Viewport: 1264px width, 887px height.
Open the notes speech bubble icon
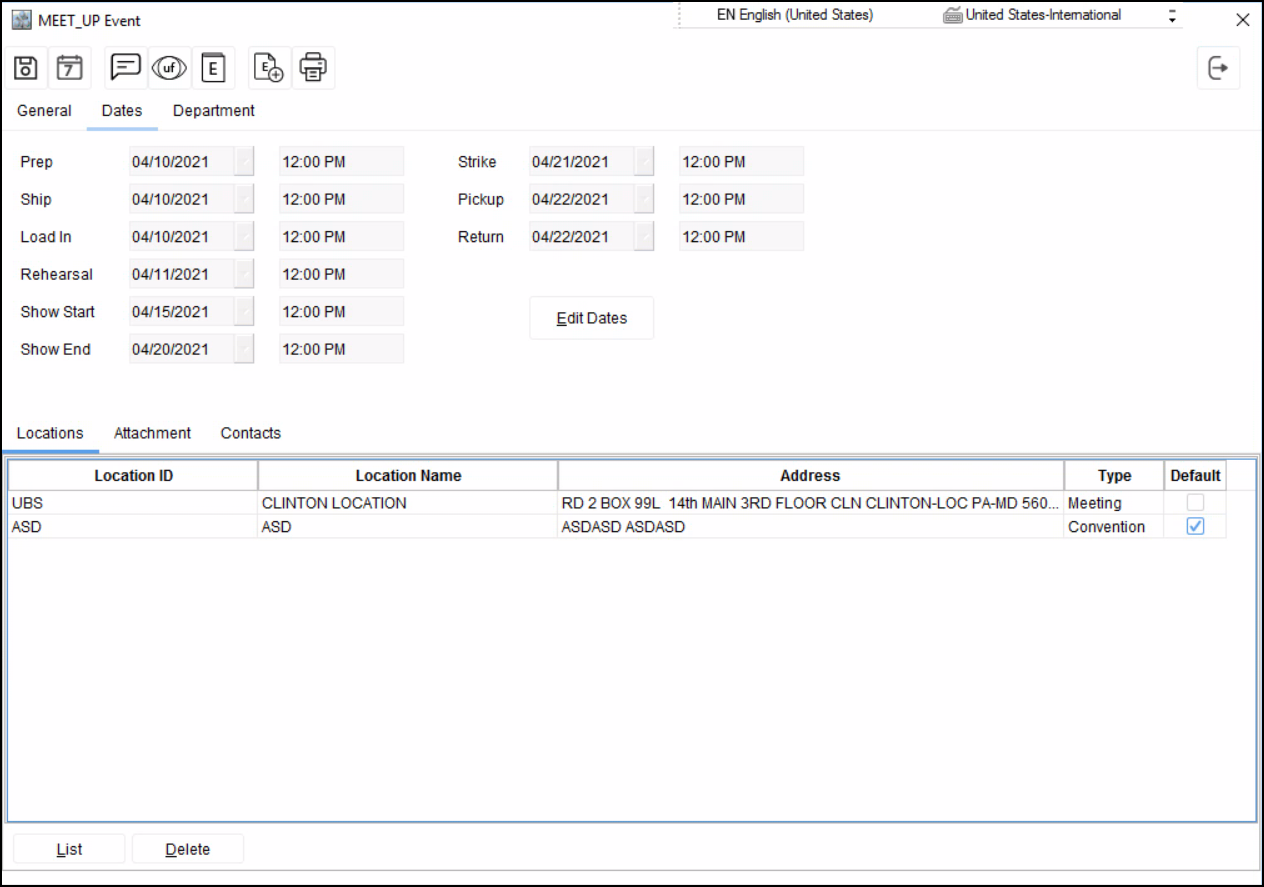tap(126, 68)
